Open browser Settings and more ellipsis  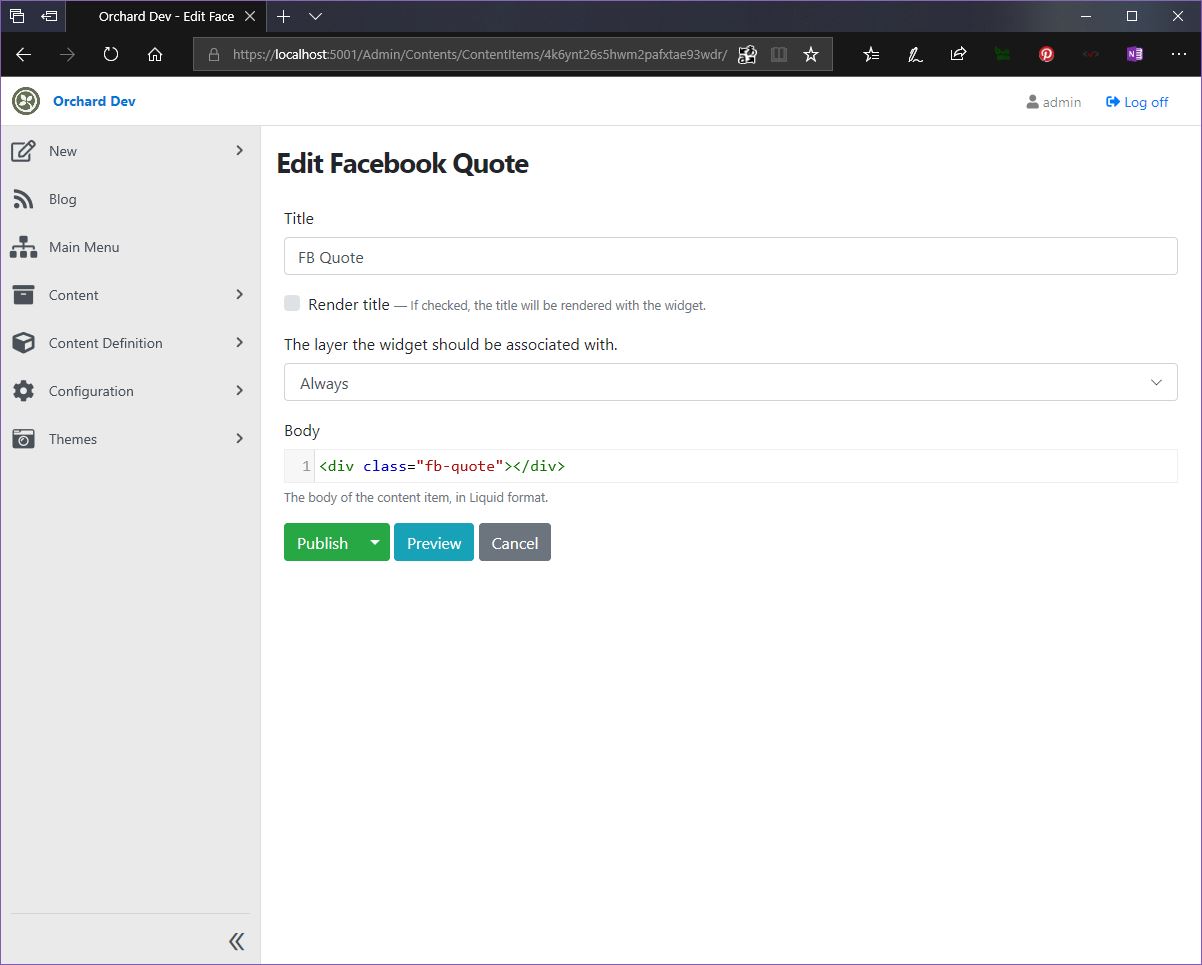tap(1177, 55)
